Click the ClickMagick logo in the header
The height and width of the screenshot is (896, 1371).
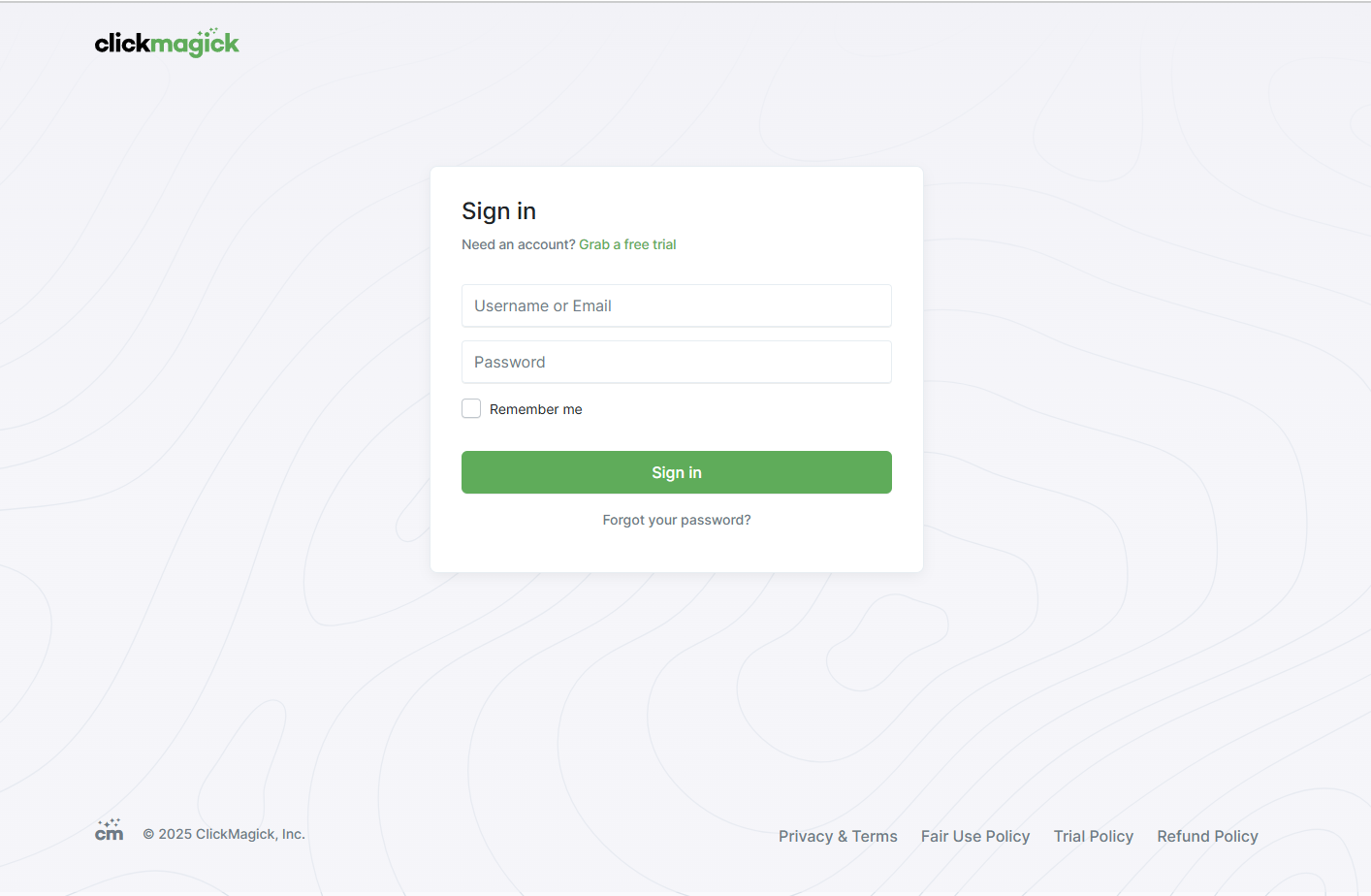tap(167, 43)
